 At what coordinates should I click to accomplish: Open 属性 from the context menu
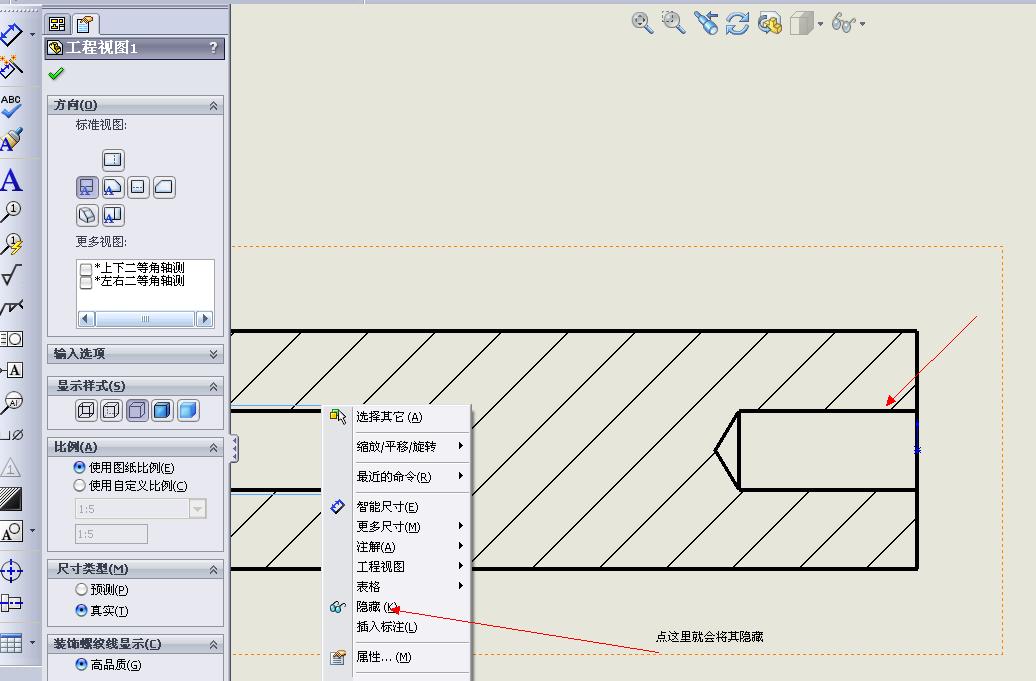click(x=397, y=657)
